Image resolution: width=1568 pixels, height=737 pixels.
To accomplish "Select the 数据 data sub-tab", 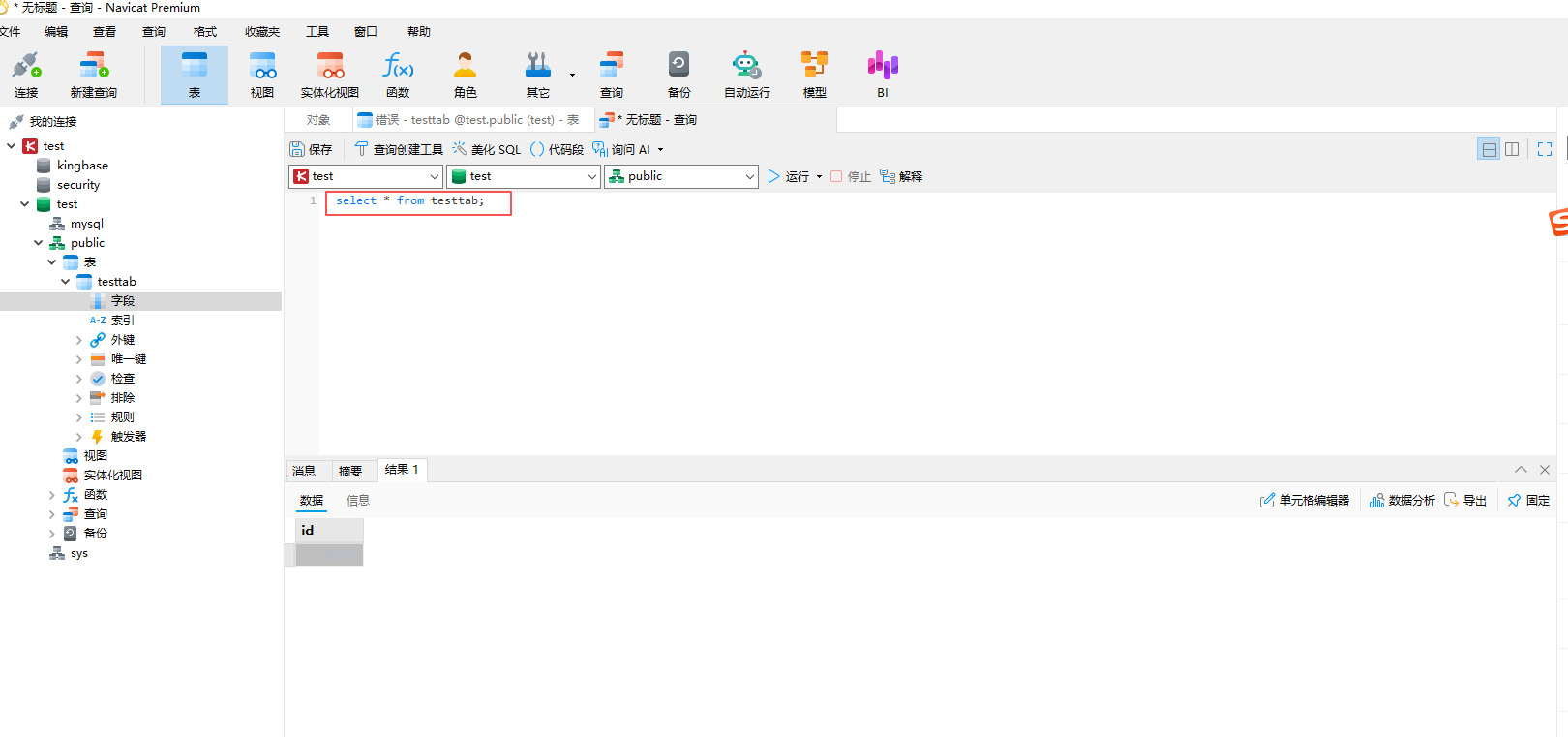I will (312, 501).
